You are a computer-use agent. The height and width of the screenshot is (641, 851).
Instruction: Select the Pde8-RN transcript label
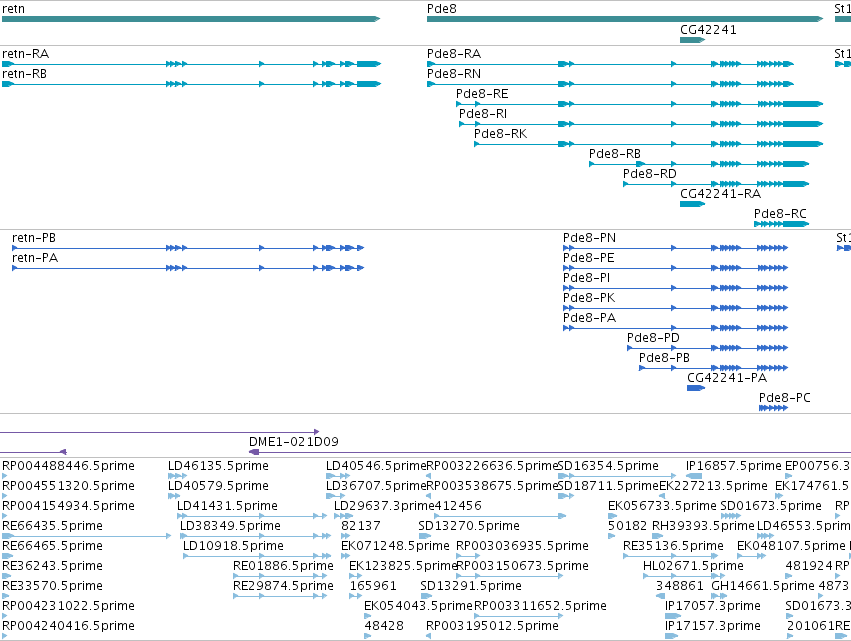tap(454, 74)
